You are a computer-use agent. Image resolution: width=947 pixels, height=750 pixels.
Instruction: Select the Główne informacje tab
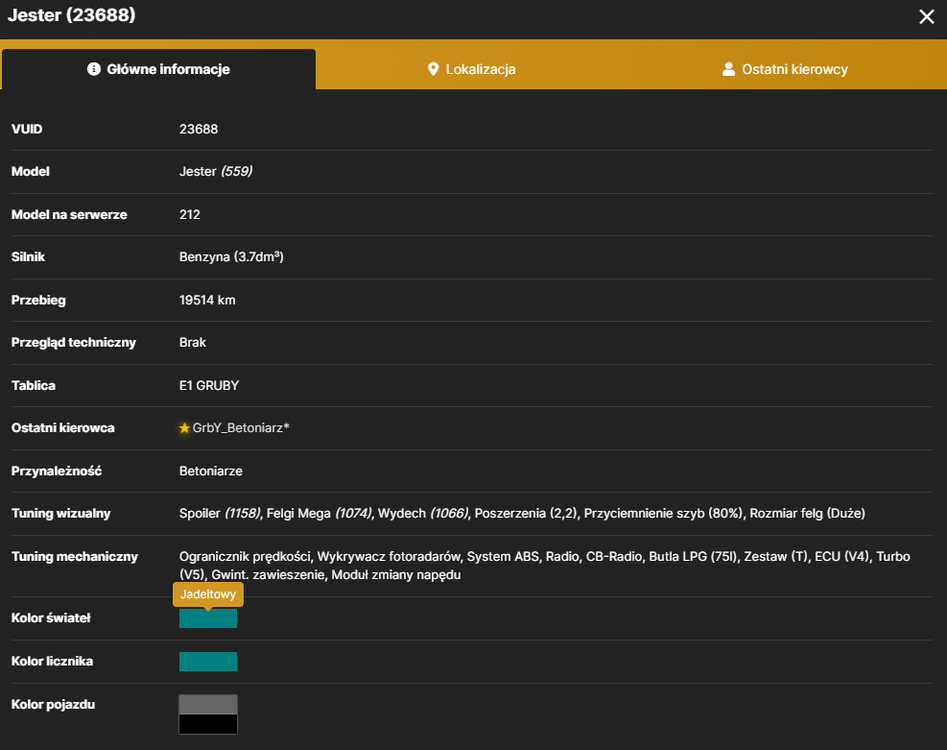click(159, 69)
